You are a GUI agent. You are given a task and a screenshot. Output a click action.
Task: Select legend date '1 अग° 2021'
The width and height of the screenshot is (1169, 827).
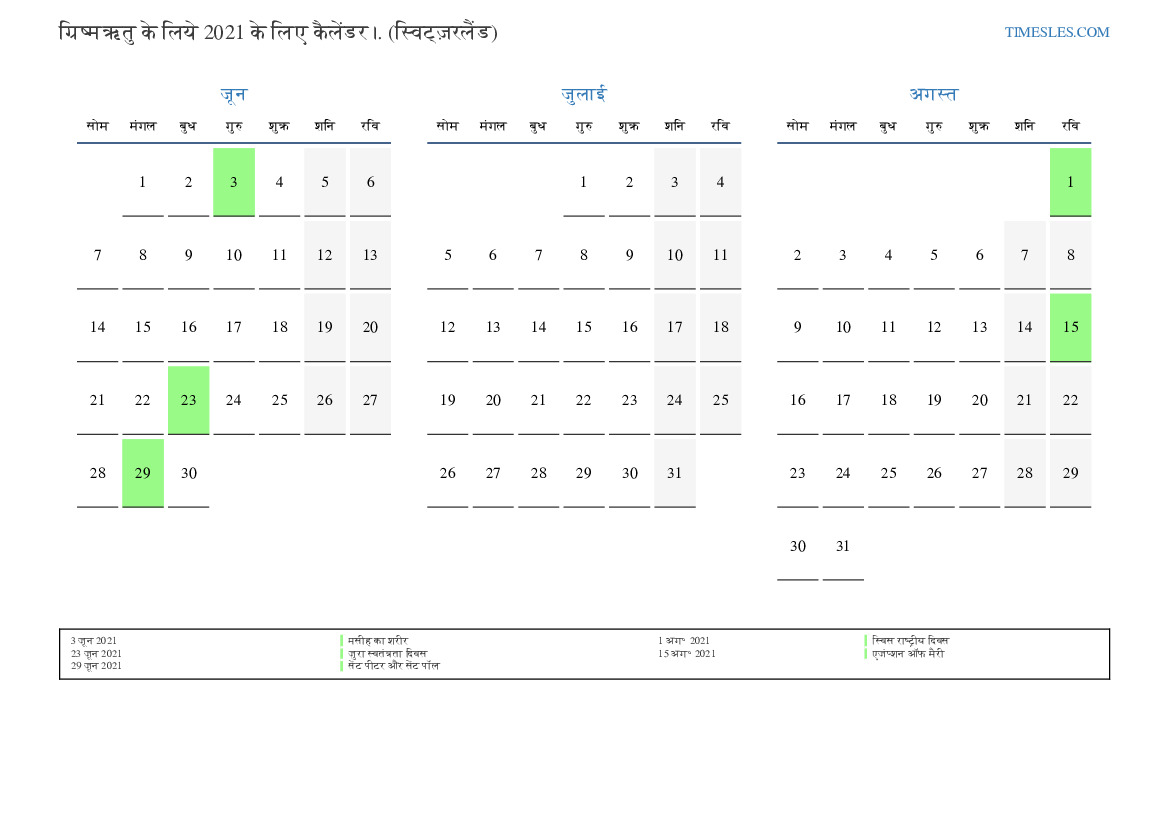click(x=684, y=641)
